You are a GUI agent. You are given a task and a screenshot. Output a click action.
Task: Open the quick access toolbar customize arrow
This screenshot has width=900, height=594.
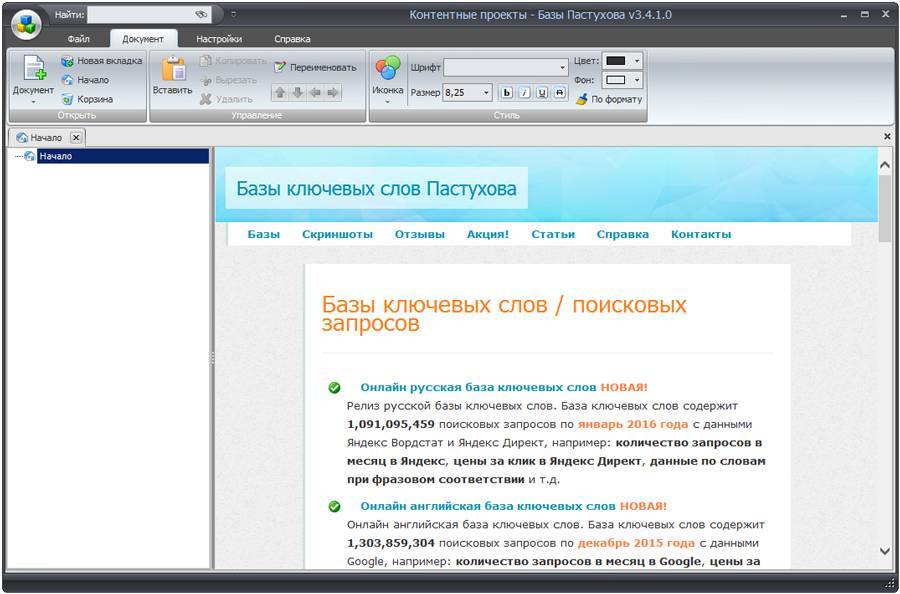pyautogui.click(x=233, y=14)
